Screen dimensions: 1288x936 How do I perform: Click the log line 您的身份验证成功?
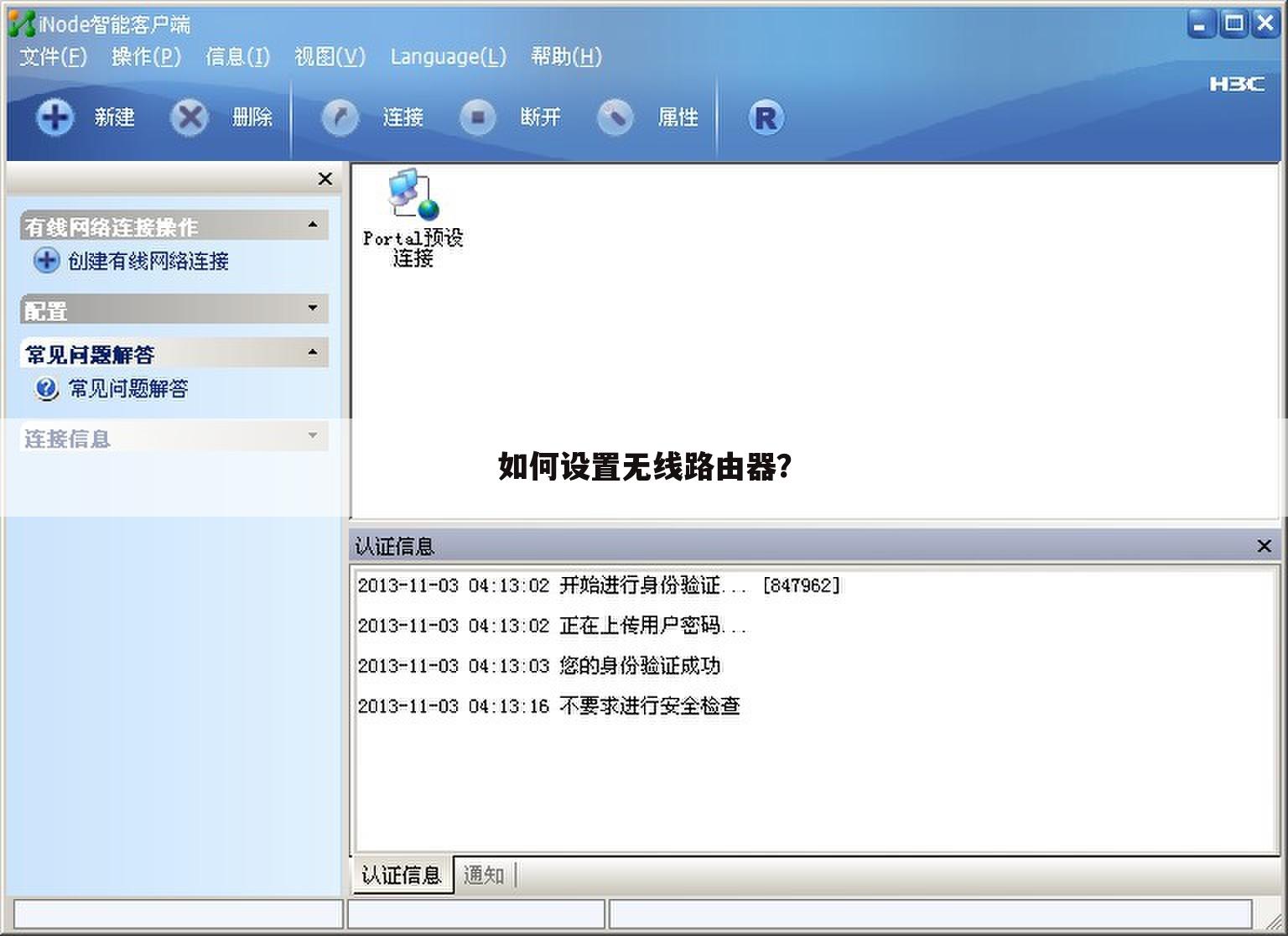point(539,666)
